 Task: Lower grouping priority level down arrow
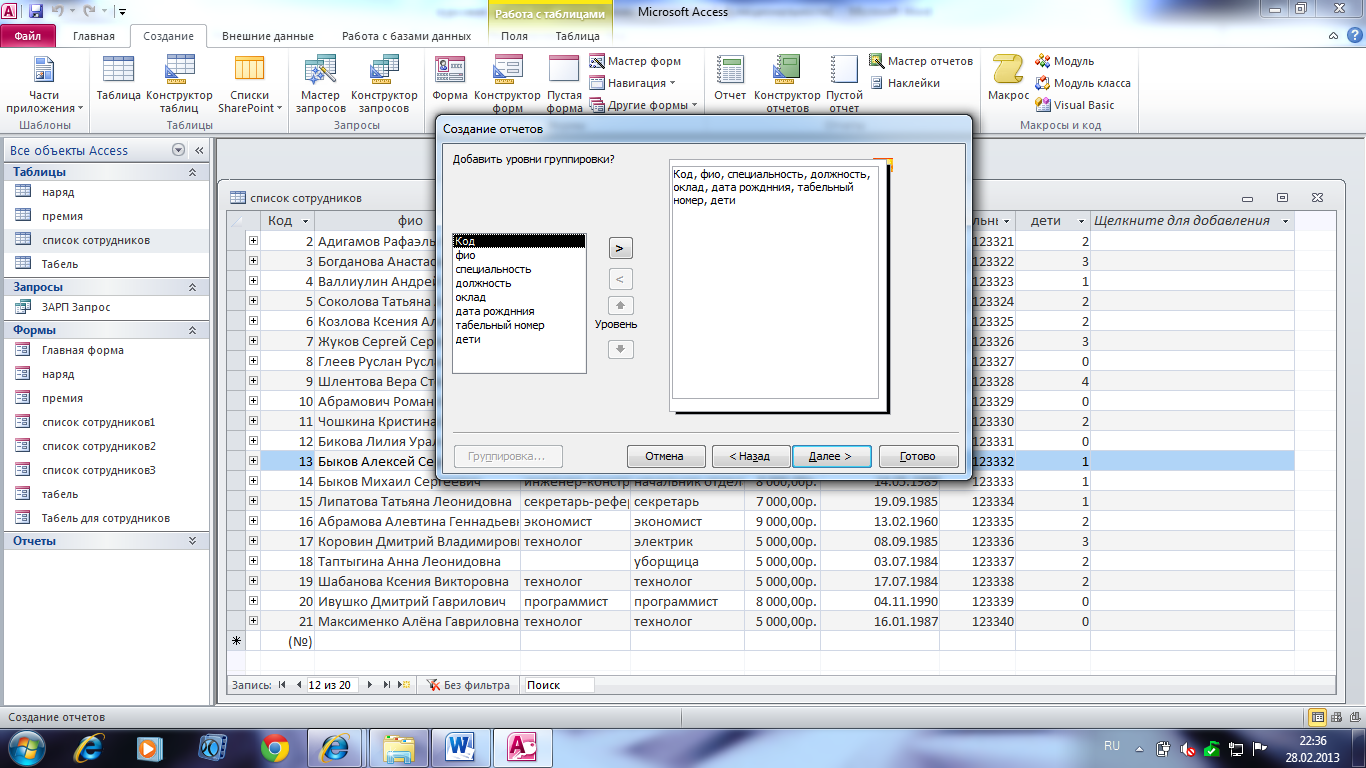click(x=621, y=349)
